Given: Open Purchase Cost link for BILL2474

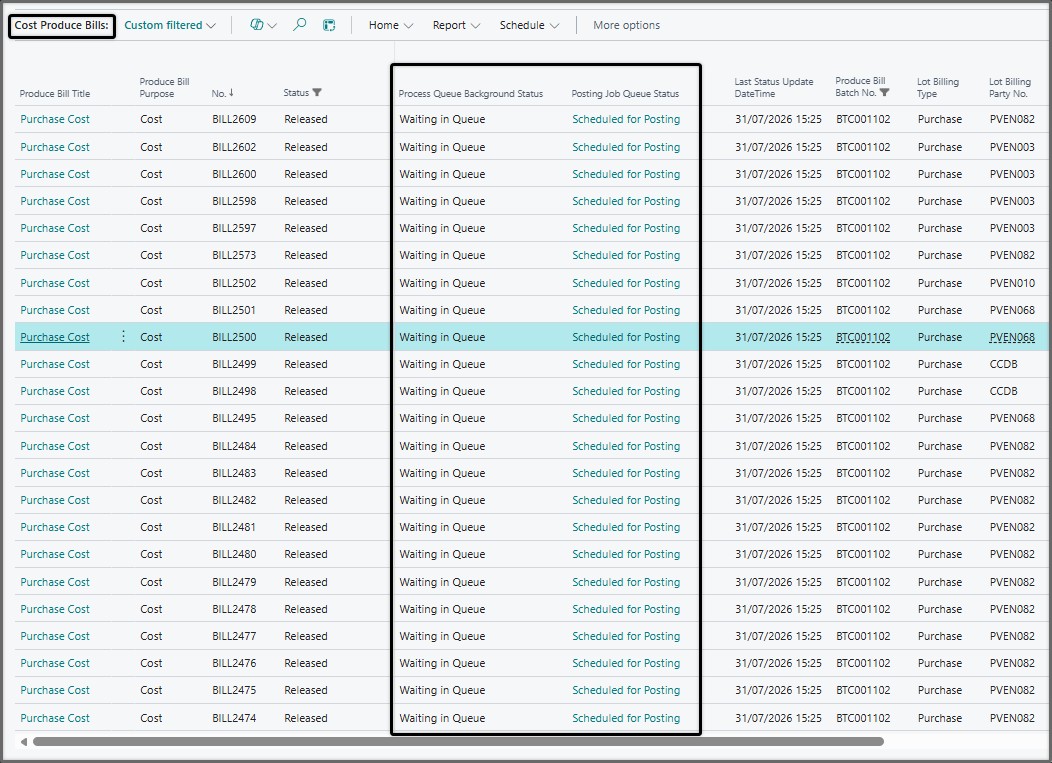Looking at the screenshot, I should [55, 718].
